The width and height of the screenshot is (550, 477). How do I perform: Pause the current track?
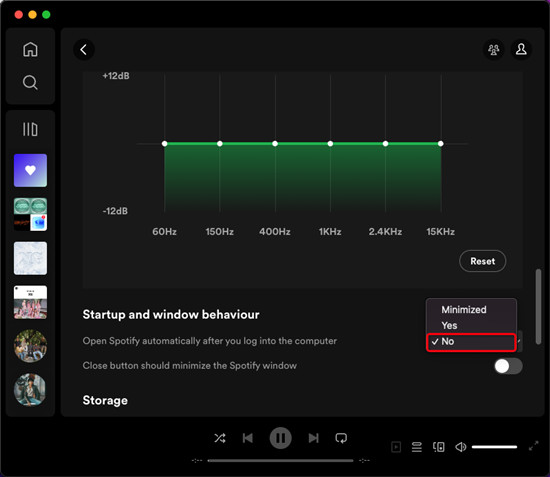pyautogui.click(x=280, y=438)
